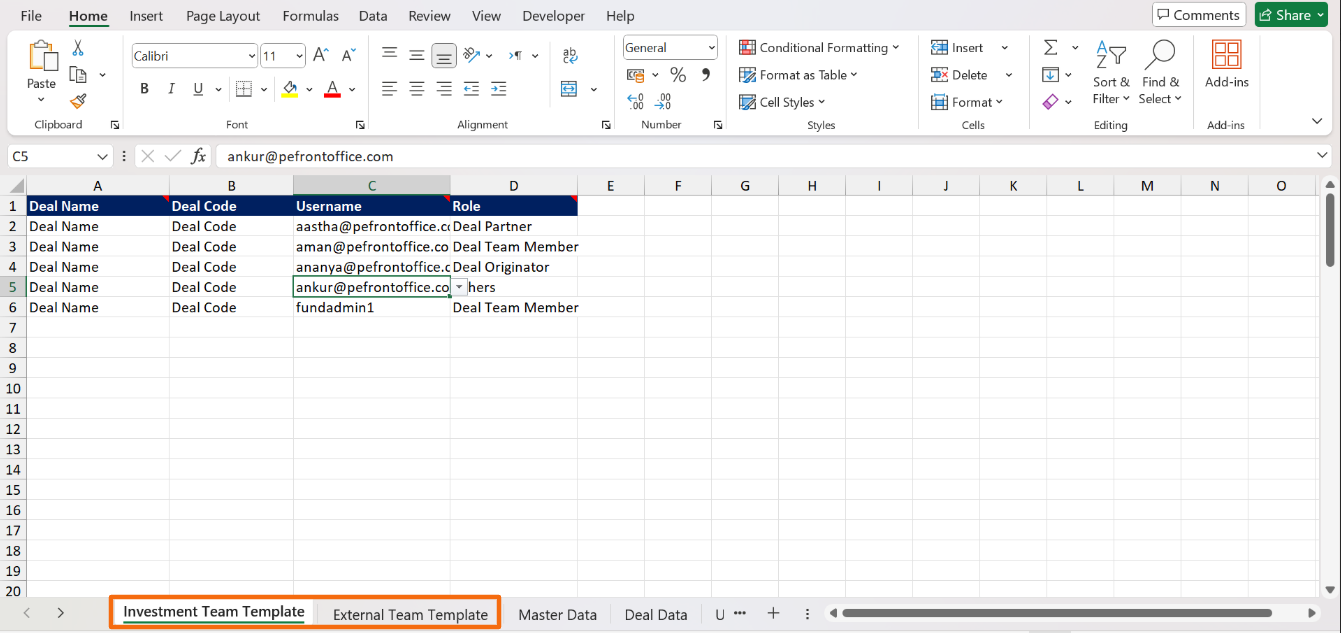Toggle center horizontal alignment
The height and width of the screenshot is (633, 1341).
[417, 89]
